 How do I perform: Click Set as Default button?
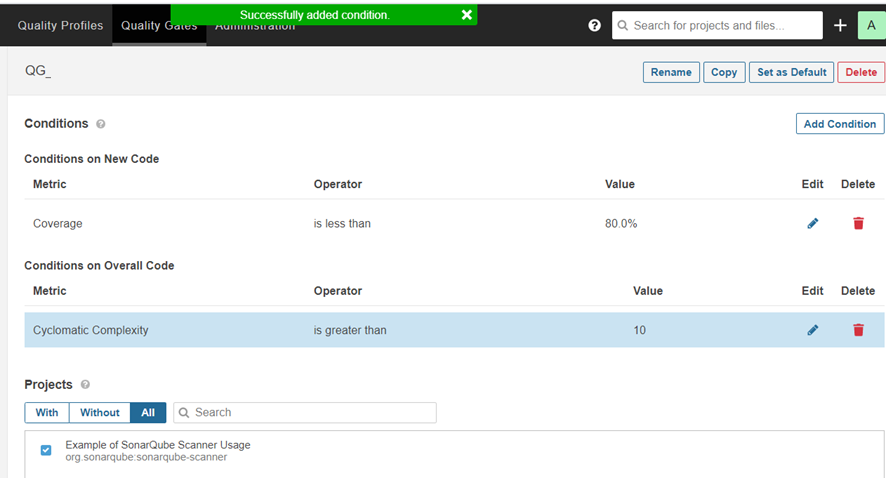point(791,72)
